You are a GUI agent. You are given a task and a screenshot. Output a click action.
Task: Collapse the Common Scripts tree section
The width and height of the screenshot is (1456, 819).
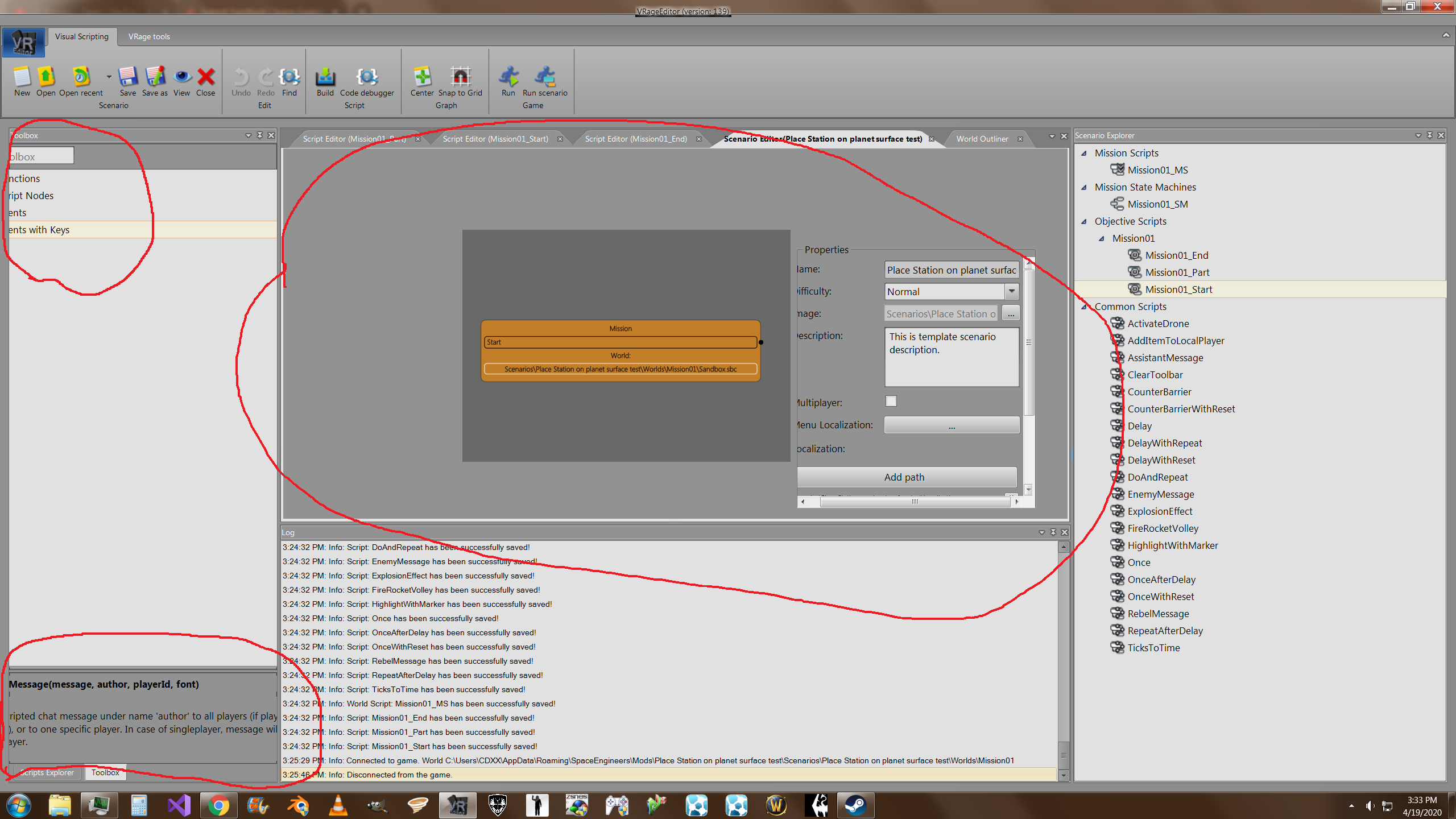coord(1084,307)
